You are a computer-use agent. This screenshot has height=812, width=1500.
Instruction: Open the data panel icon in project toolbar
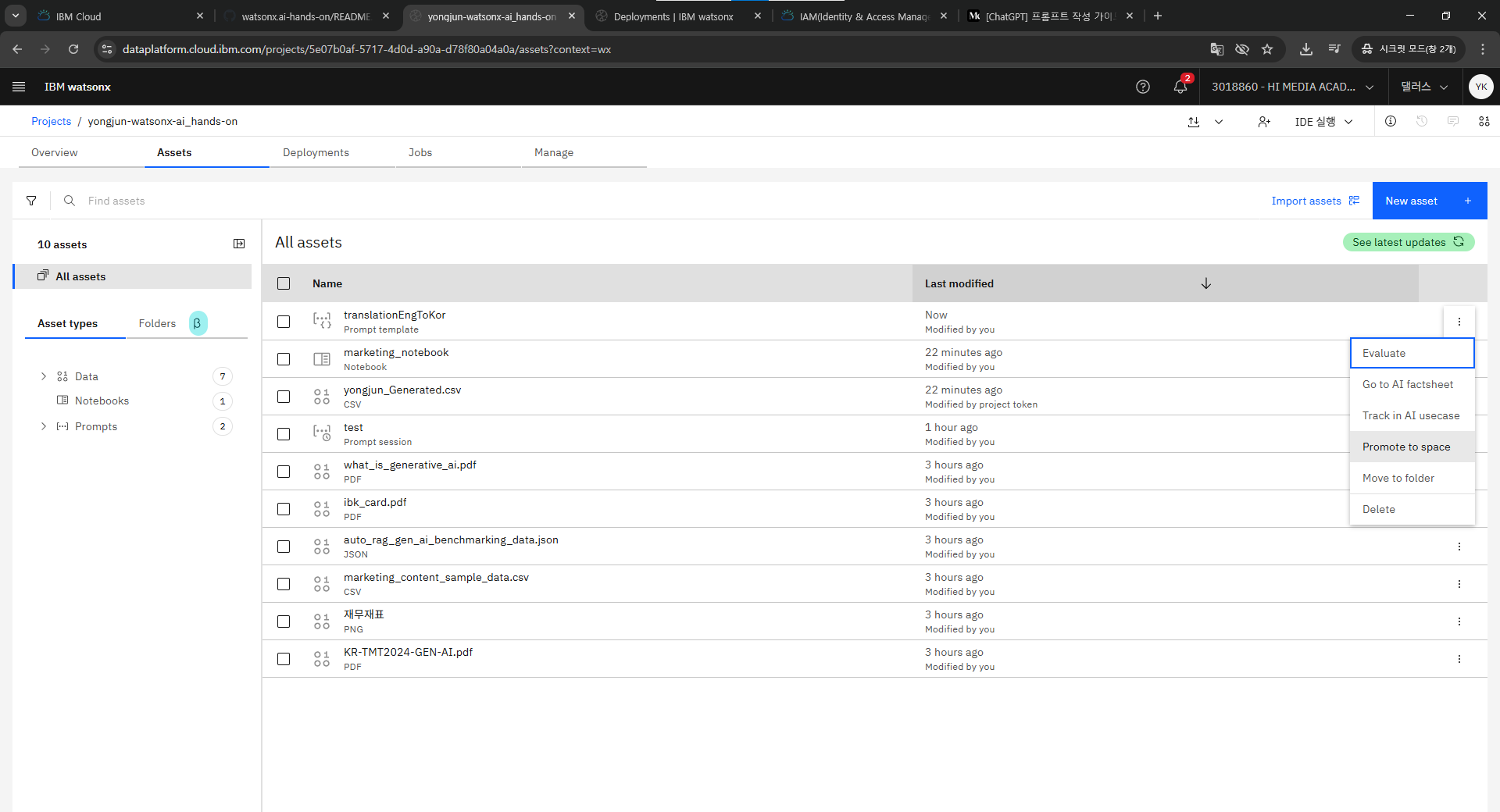click(1484, 121)
